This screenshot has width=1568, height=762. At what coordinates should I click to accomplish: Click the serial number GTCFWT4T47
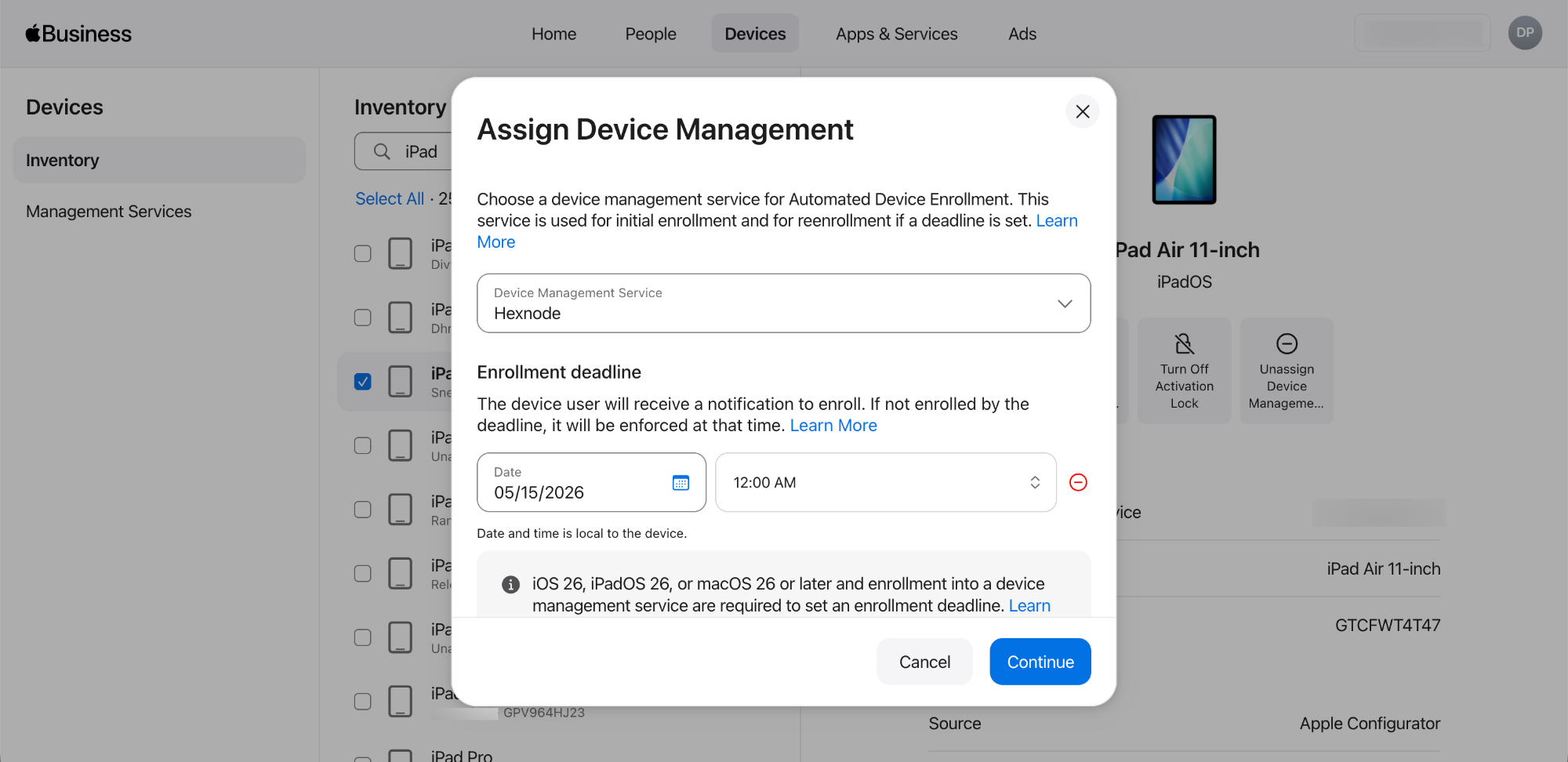(x=1388, y=626)
